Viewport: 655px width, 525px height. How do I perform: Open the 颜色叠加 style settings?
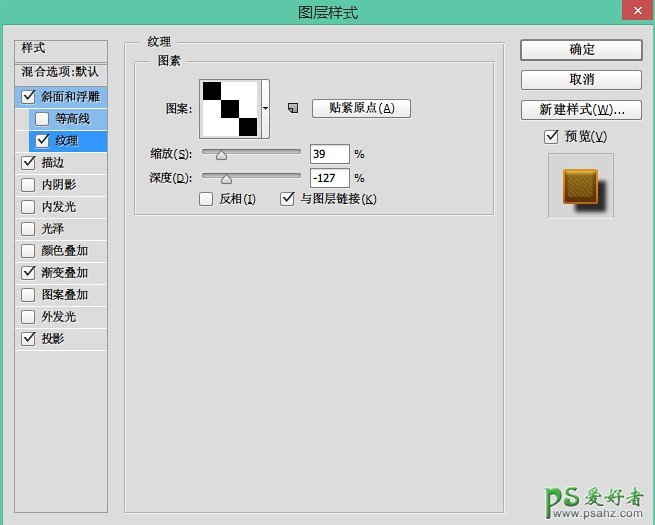click(65, 251)
